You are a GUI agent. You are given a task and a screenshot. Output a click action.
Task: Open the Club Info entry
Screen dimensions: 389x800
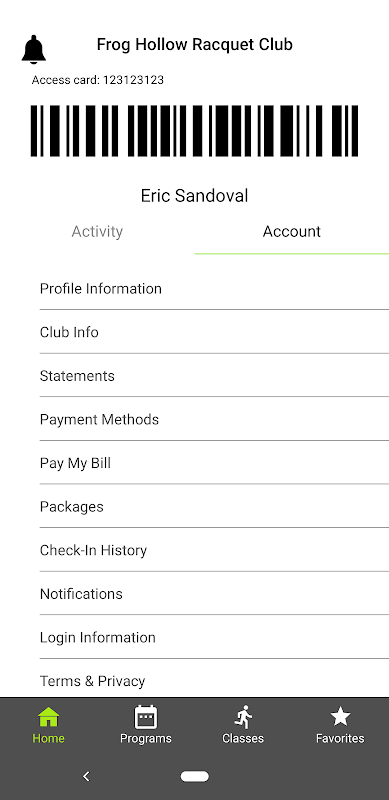point(214,332)
